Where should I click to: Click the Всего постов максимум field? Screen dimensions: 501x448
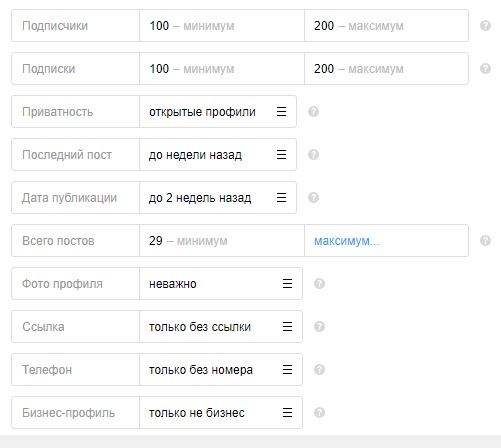point(386,241)
